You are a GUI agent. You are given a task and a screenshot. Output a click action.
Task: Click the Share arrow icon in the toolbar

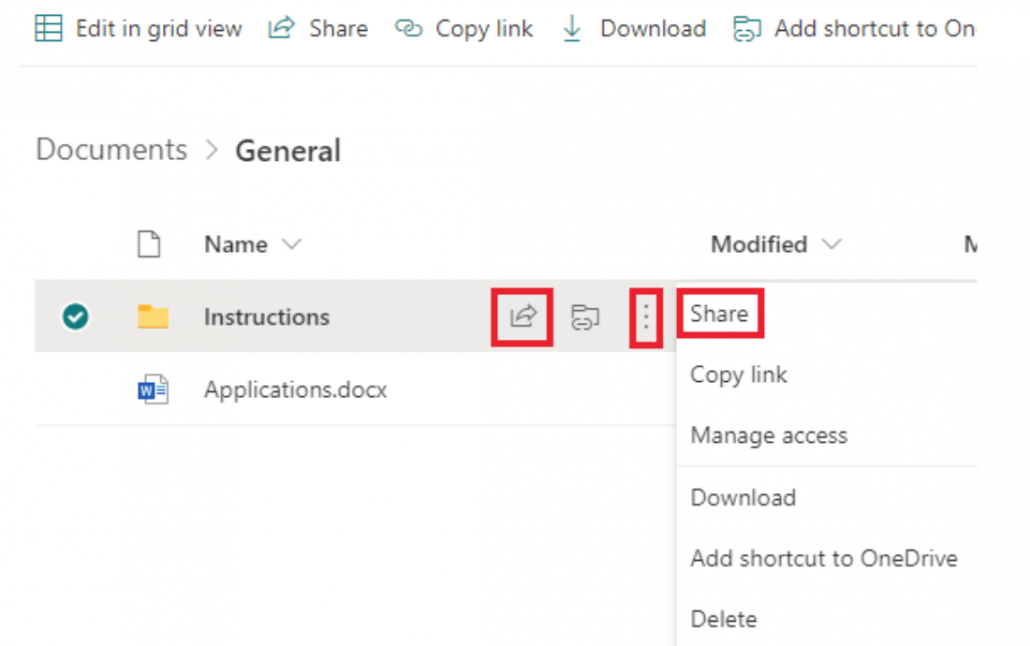pos(281,28)
